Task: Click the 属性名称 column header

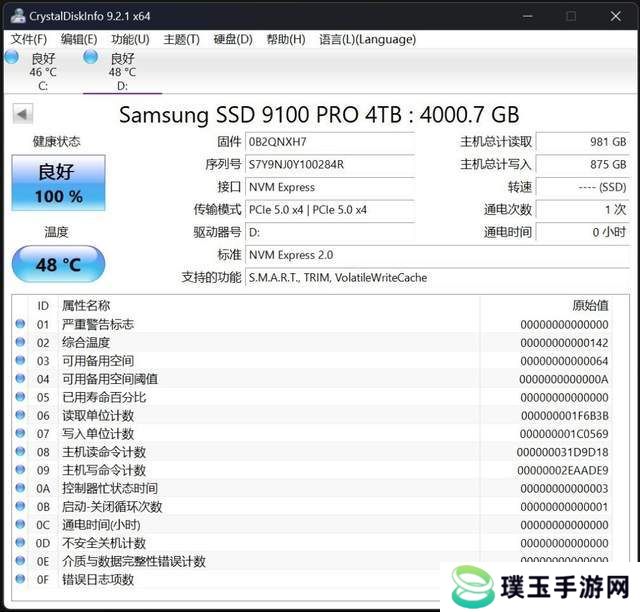Action: click(86, 306)
